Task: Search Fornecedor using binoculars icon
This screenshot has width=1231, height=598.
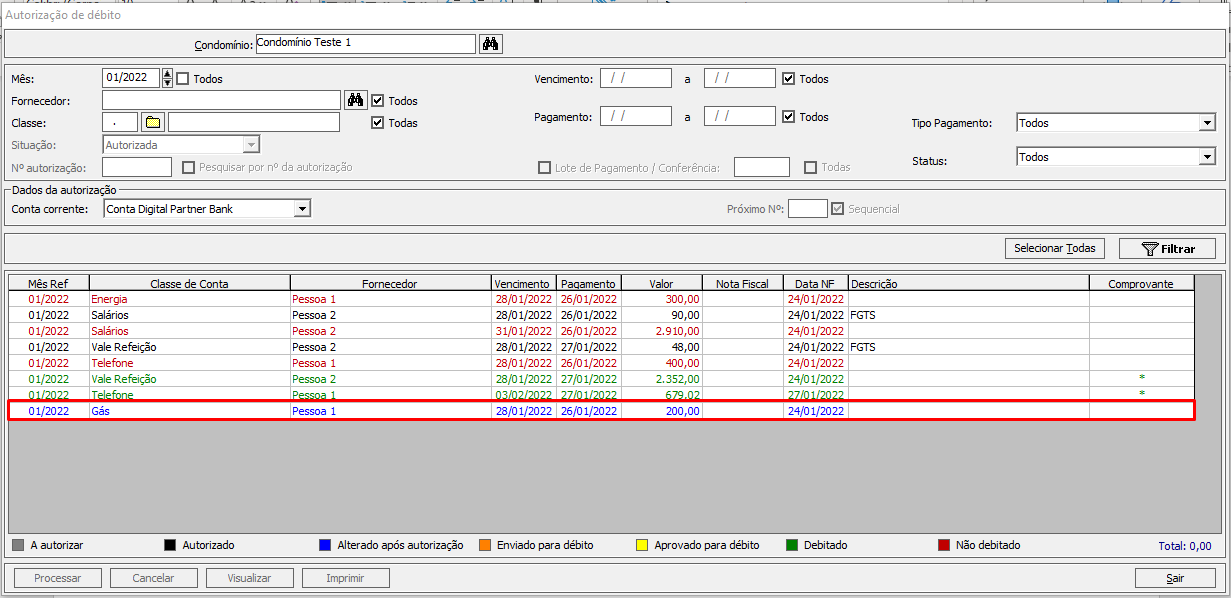Action: coord(356,100)
